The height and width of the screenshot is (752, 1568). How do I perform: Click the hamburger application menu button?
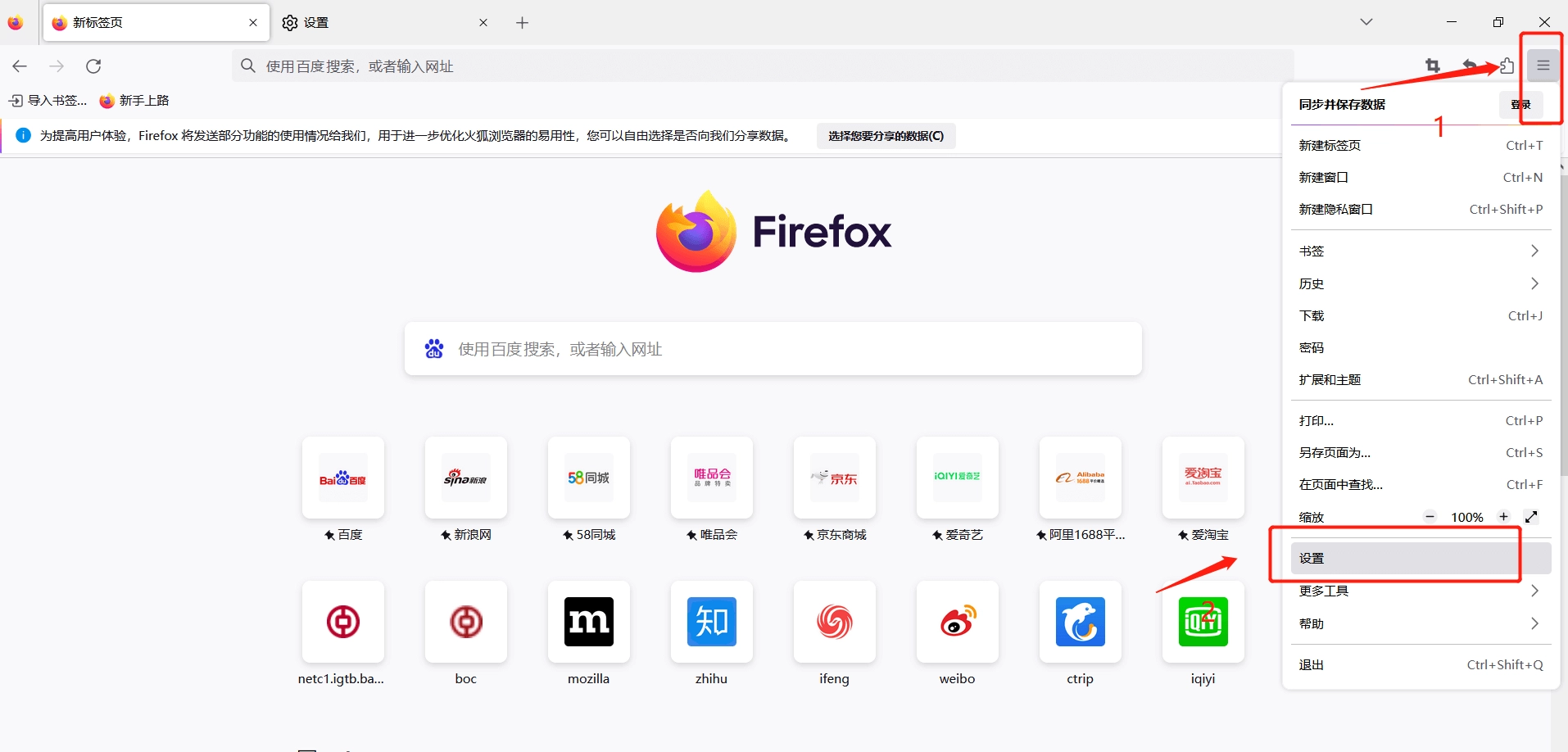click(1543, 66)
